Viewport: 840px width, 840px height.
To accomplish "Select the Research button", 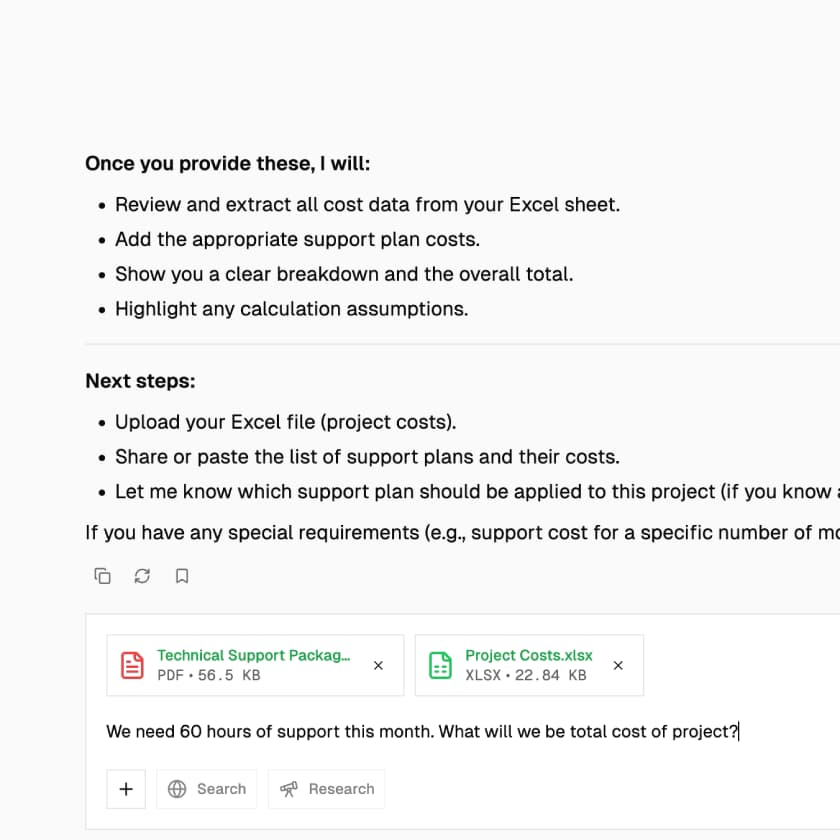I will pyautogui.click(x=327, y=789).
